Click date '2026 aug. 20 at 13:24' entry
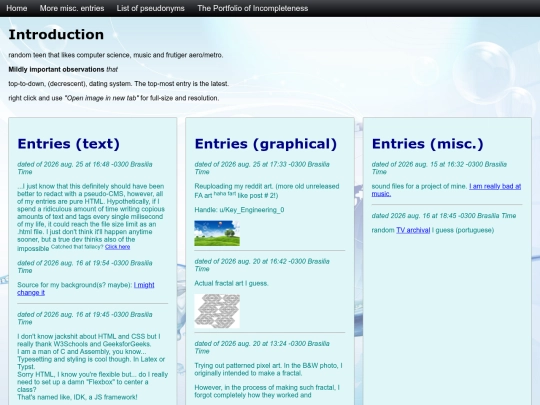This screenshot has width=540, height=405. click(262, 347)
